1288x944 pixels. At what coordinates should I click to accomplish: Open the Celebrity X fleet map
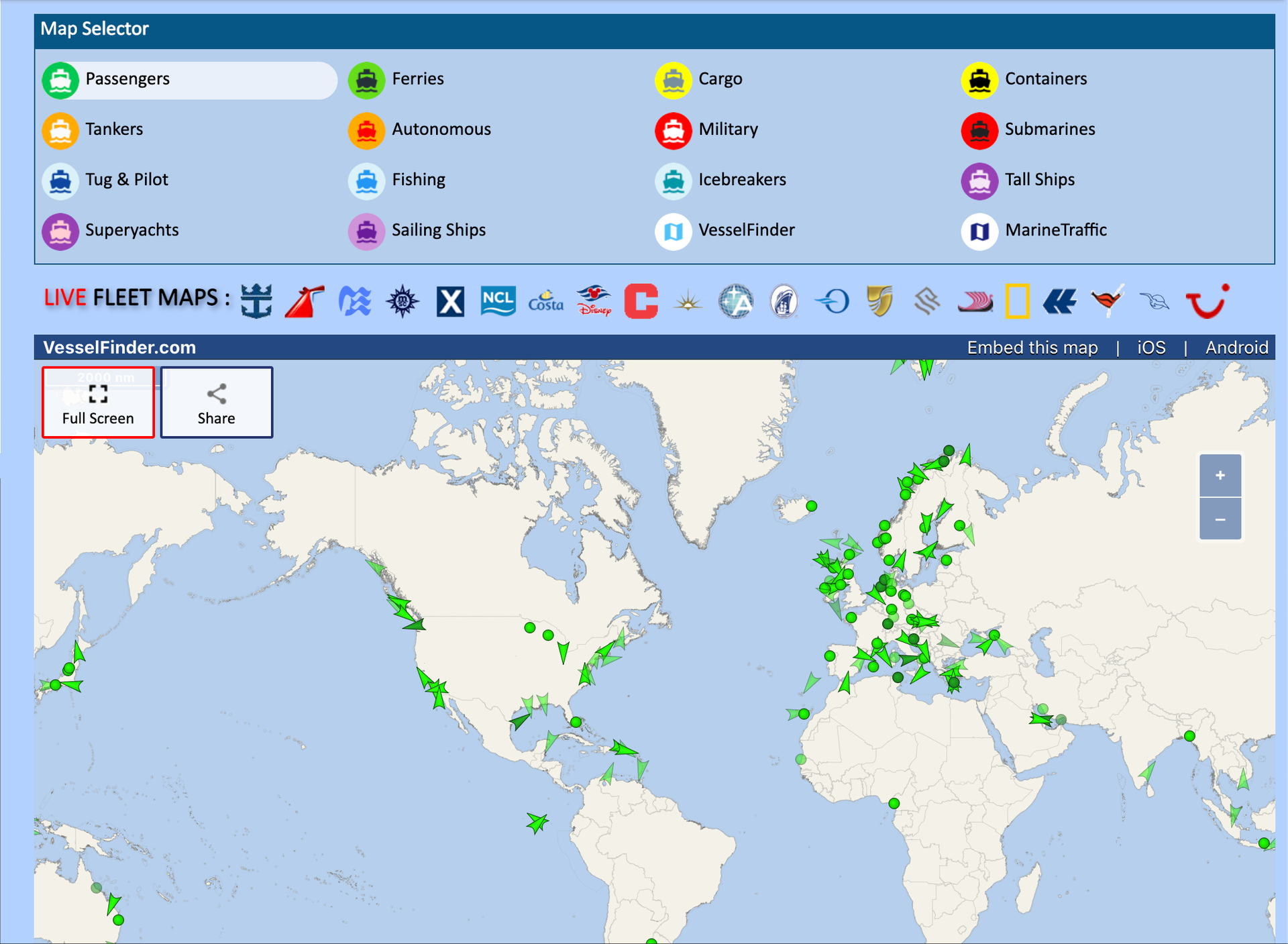coord(449,301)
